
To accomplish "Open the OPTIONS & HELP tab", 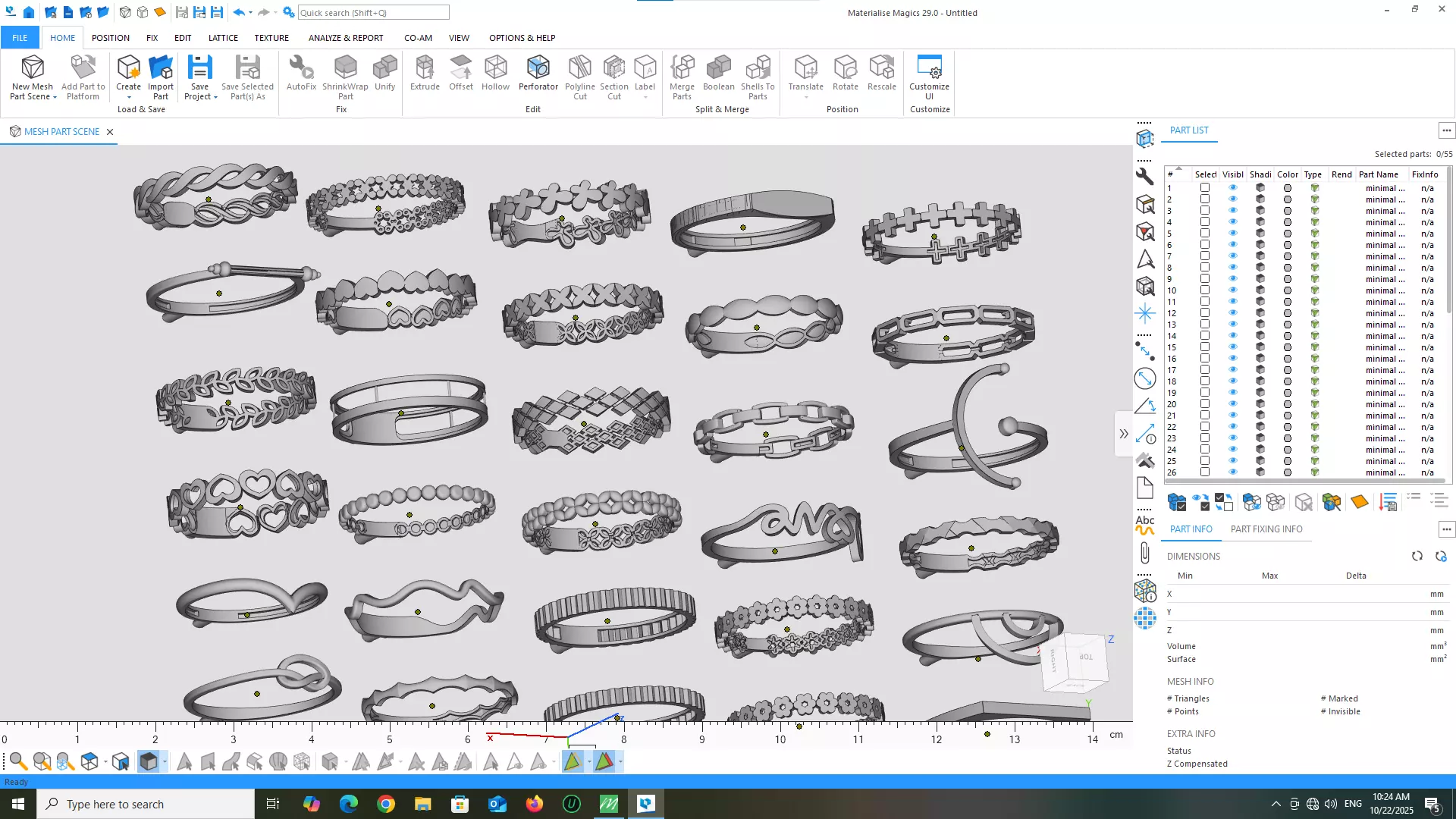I will [x=522, y=37].
